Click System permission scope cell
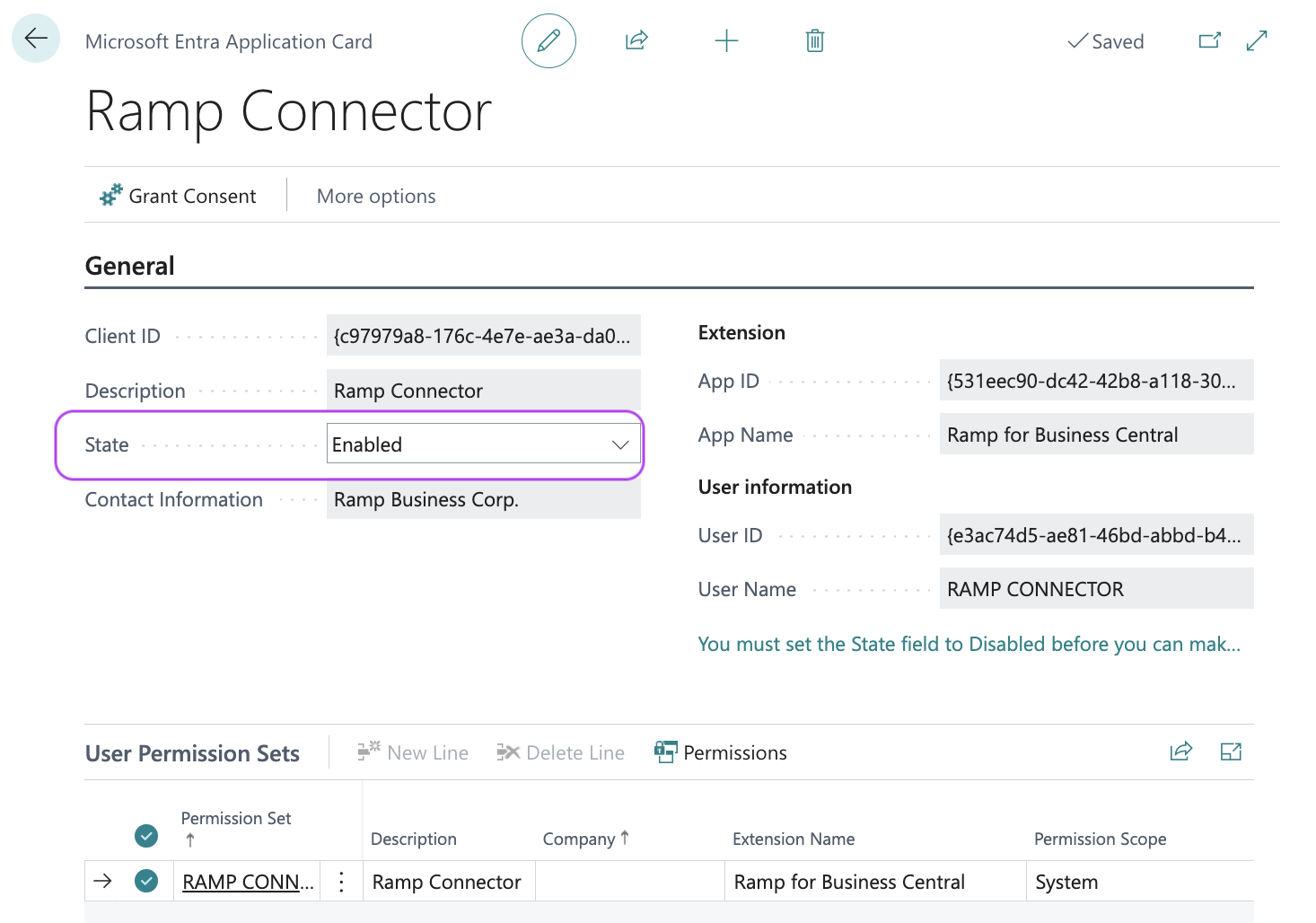 coord(1140,882)
